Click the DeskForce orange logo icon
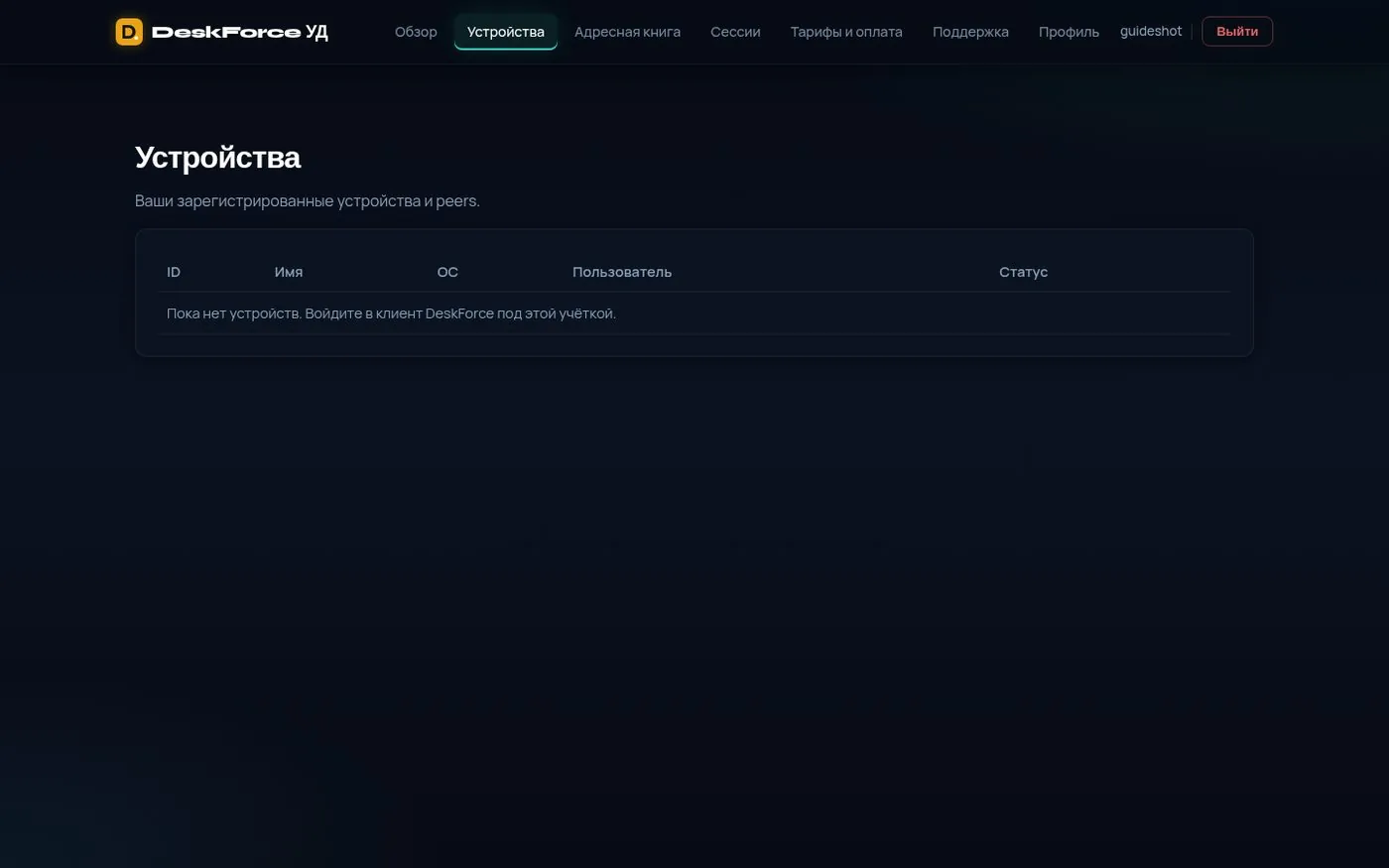The width and height of the screenshot is (1389, 868). 129,32
